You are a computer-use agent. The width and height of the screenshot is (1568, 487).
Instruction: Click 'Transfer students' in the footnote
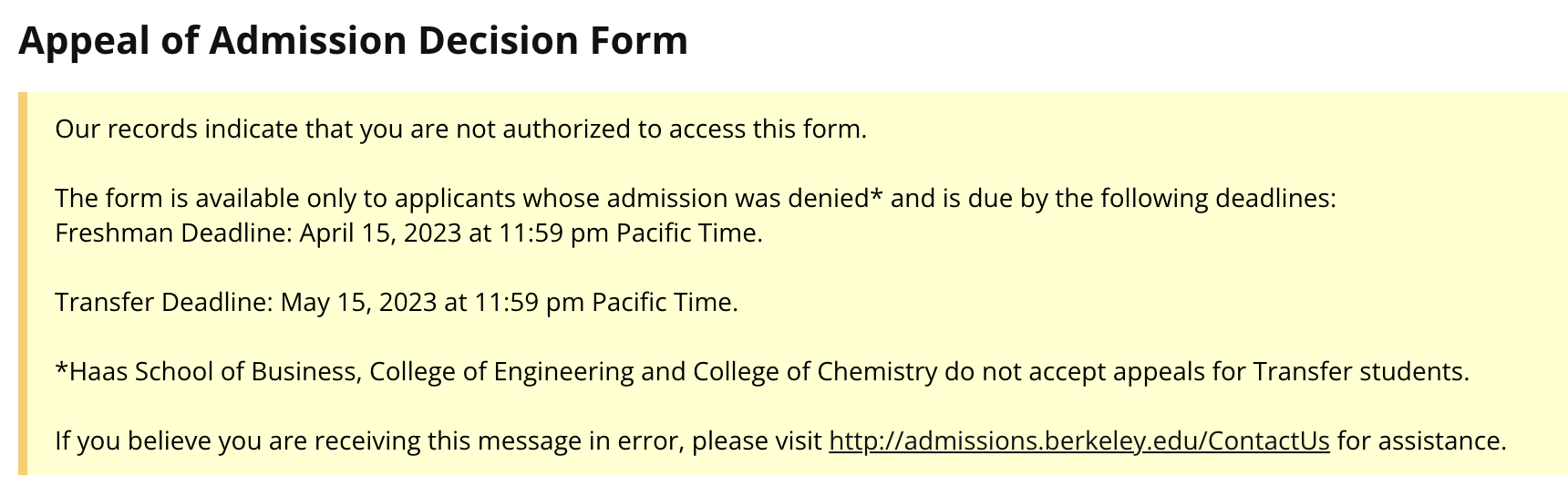coord(1360,372)
